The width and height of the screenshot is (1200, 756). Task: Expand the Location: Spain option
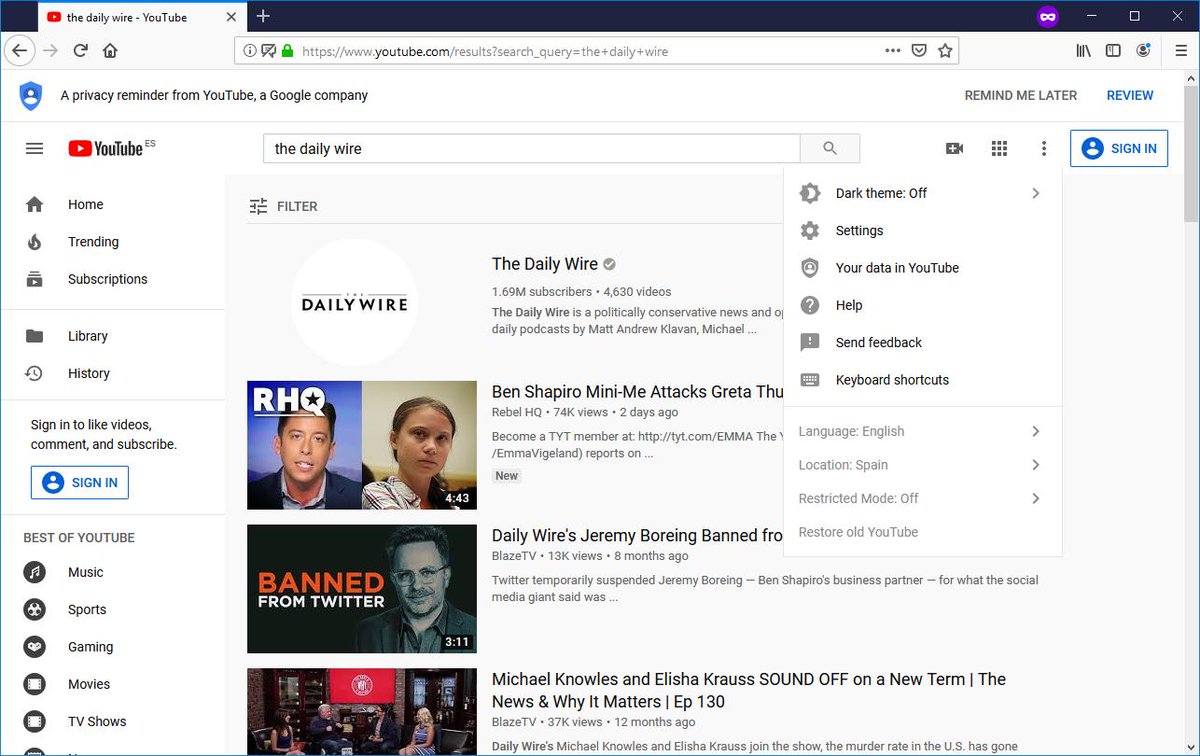pos(923,465)
